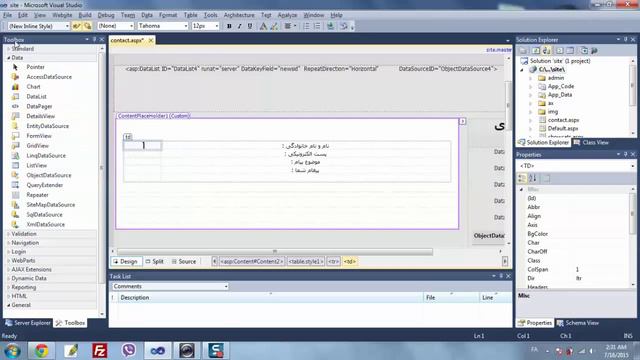Select AccessDataSource in the Toolbox
Viewport: 640px width, 360px height.
[x=49, y=77]
